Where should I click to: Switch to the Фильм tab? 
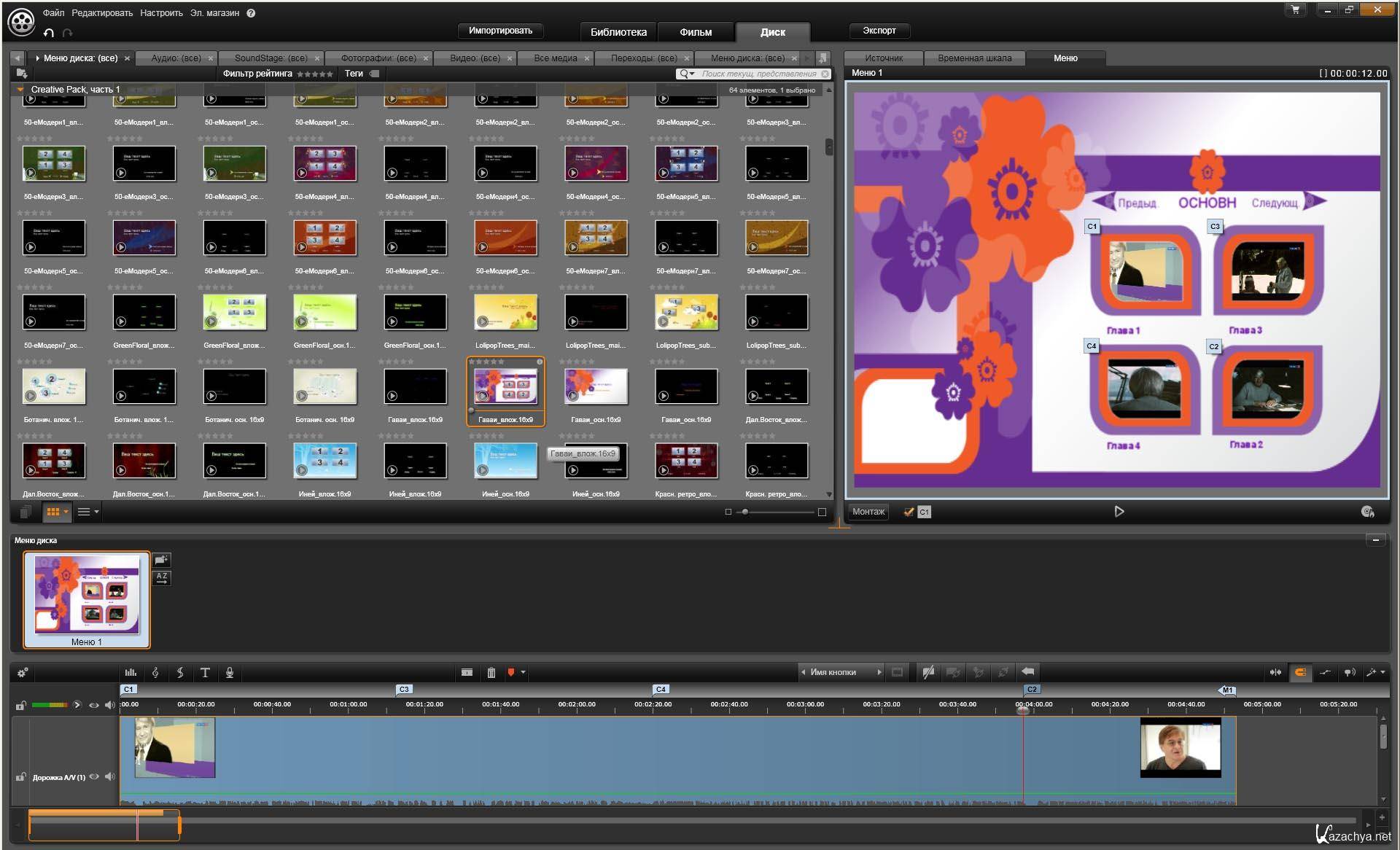(x=696, y=32)
